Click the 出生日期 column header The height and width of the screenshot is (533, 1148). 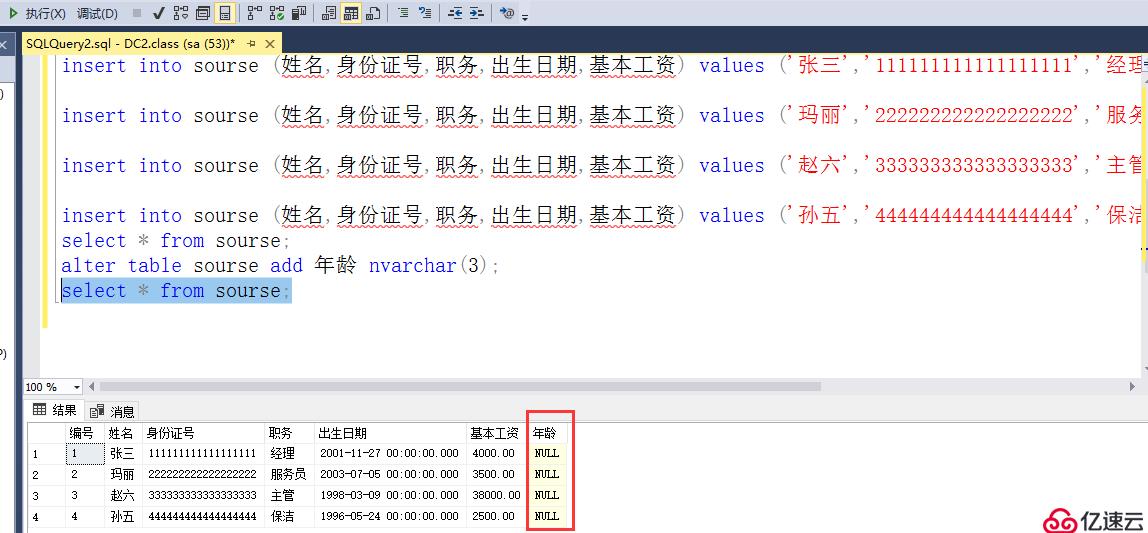pos(392,433)
